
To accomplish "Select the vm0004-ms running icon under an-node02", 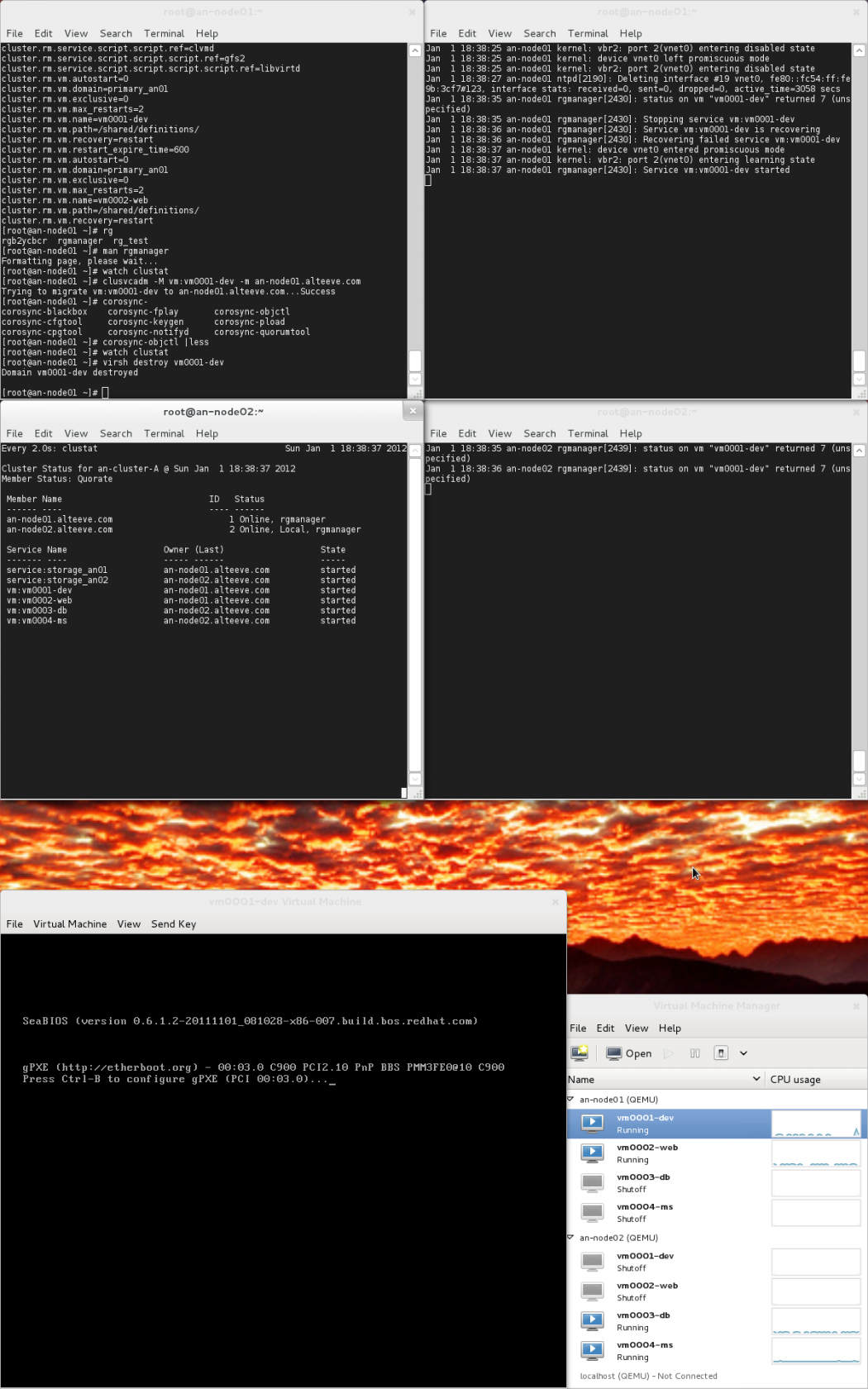I will [x=592, y=1350].
